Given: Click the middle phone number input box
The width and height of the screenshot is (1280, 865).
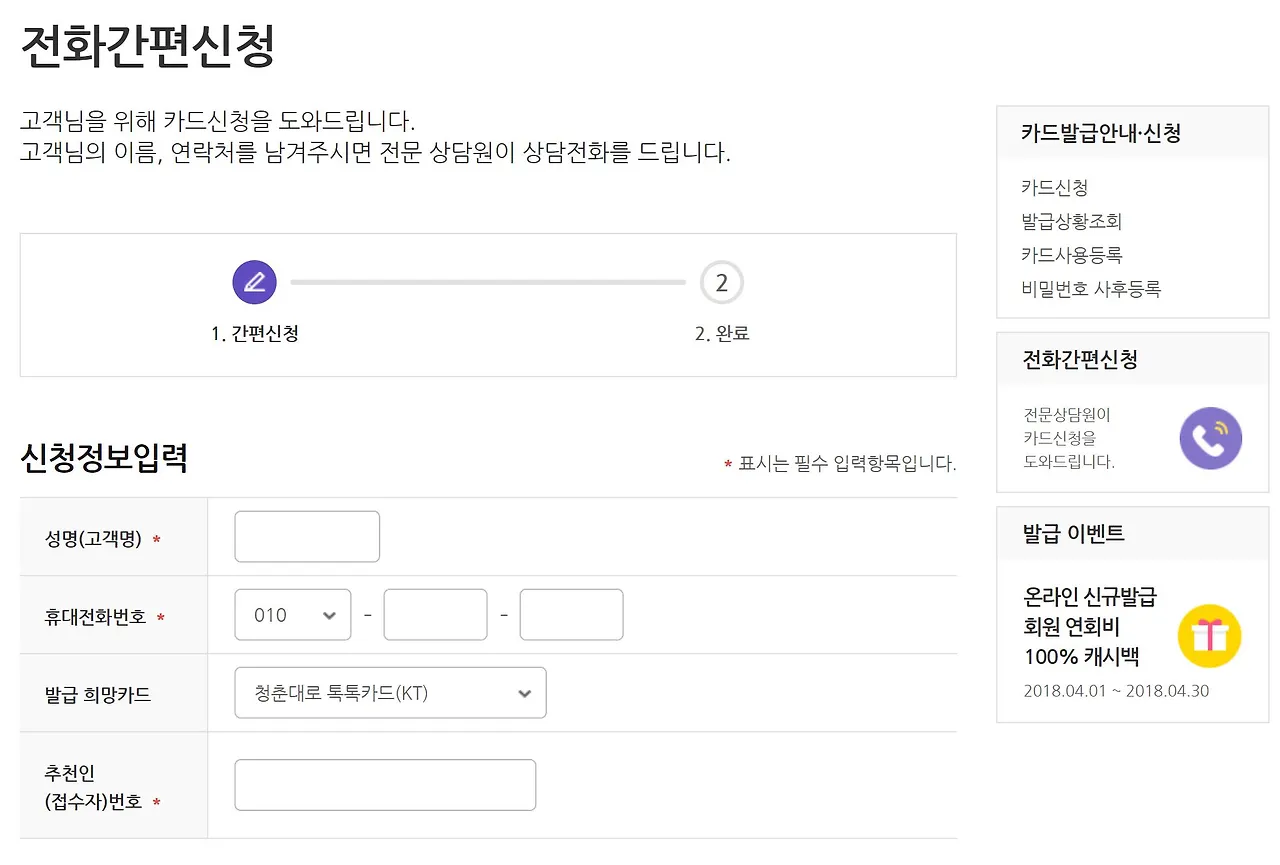Looking at the screenshot, I should point(435,615).
